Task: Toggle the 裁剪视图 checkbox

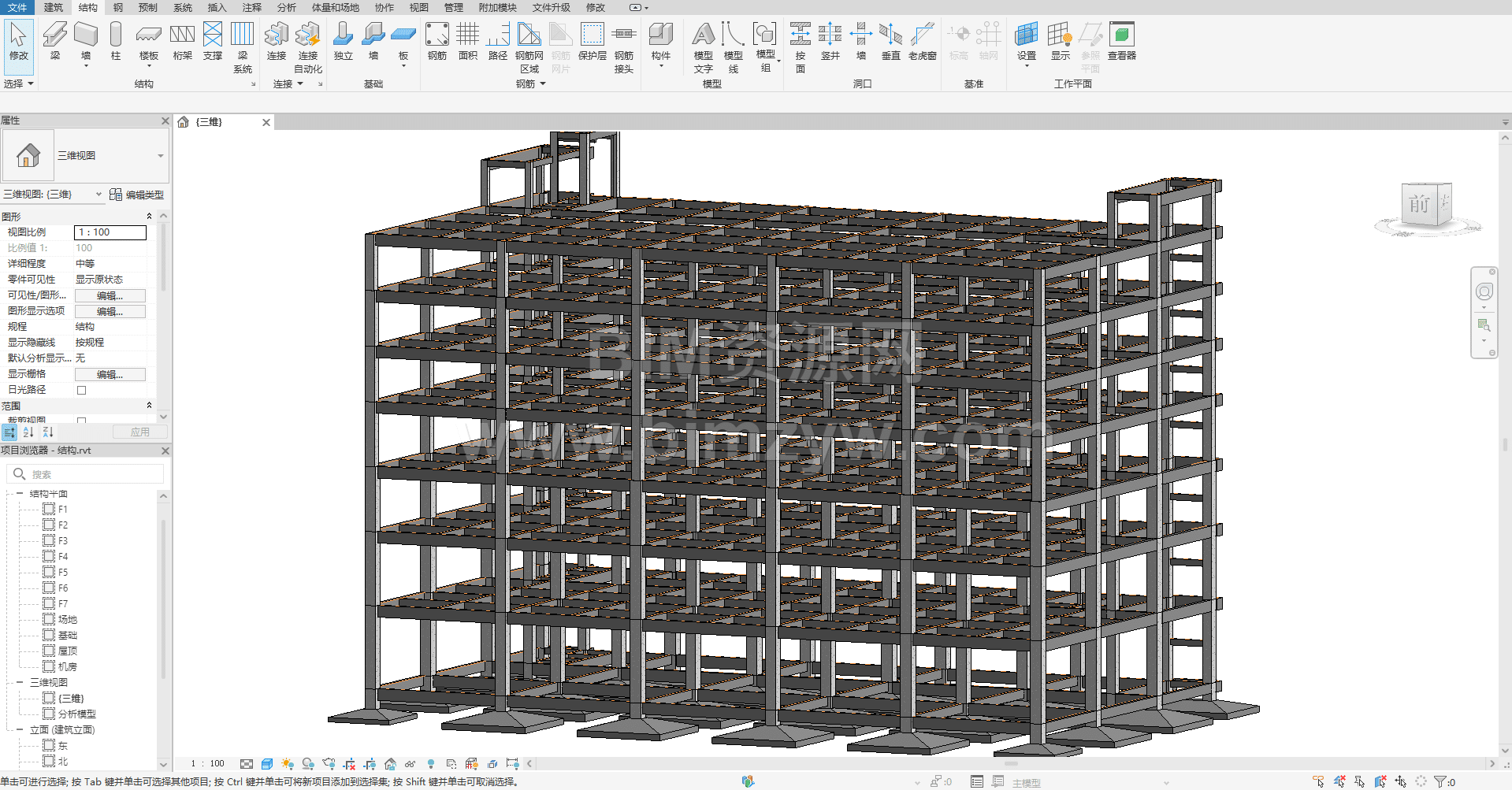Action: (x=81, y=421)
